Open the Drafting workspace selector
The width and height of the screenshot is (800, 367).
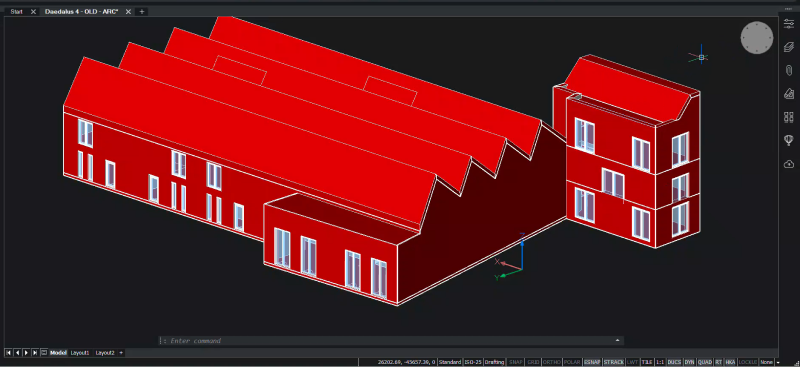click(x=494, y=362)
